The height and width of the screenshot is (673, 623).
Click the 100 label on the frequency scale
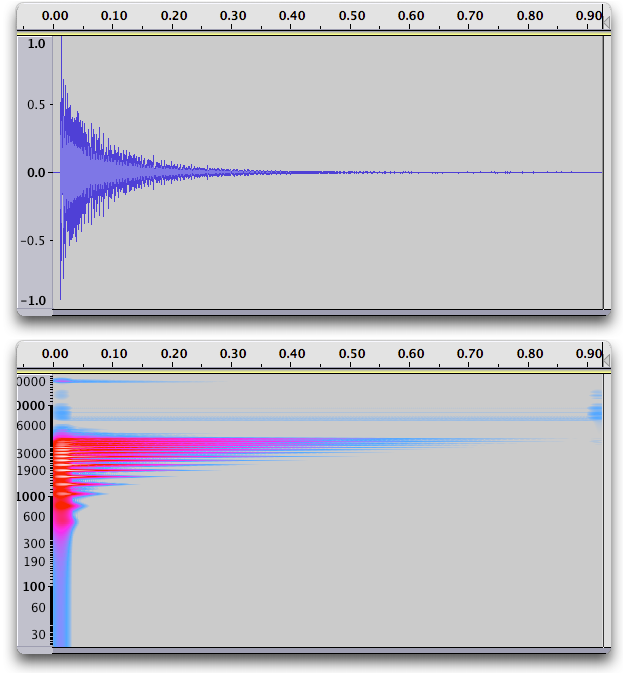pos(35,587)
